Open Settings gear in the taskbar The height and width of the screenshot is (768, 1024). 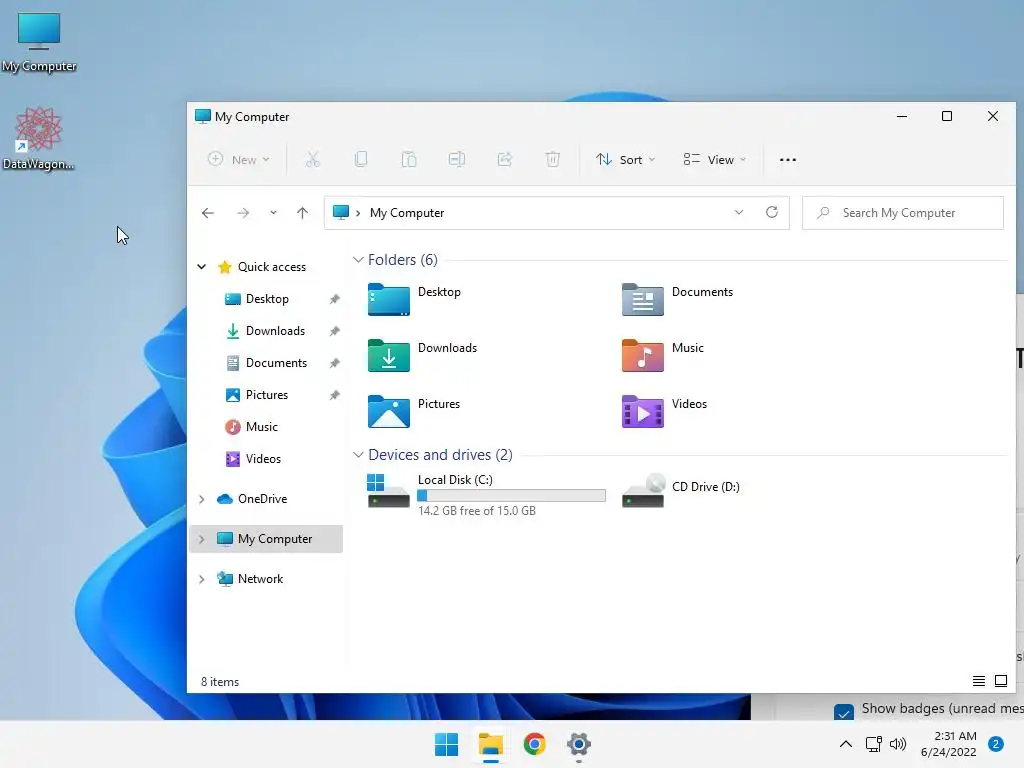coord(579,744)
